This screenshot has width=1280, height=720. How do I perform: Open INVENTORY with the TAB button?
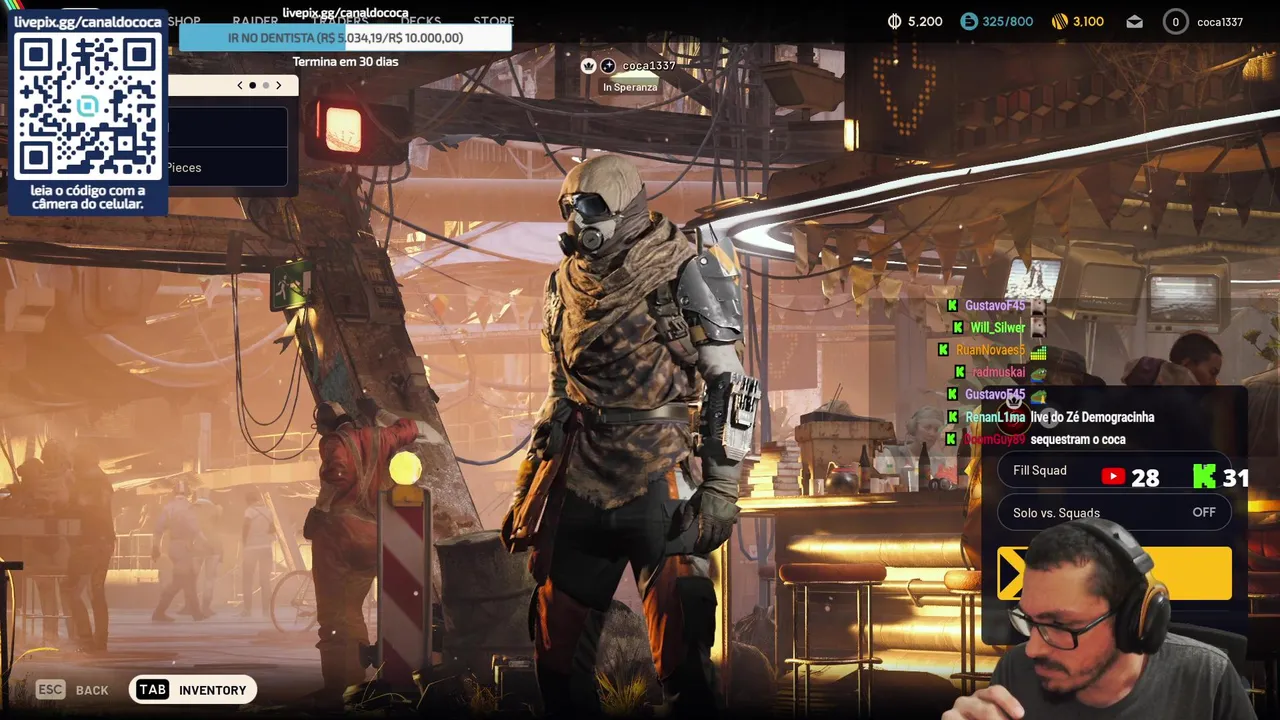(193, 690)
